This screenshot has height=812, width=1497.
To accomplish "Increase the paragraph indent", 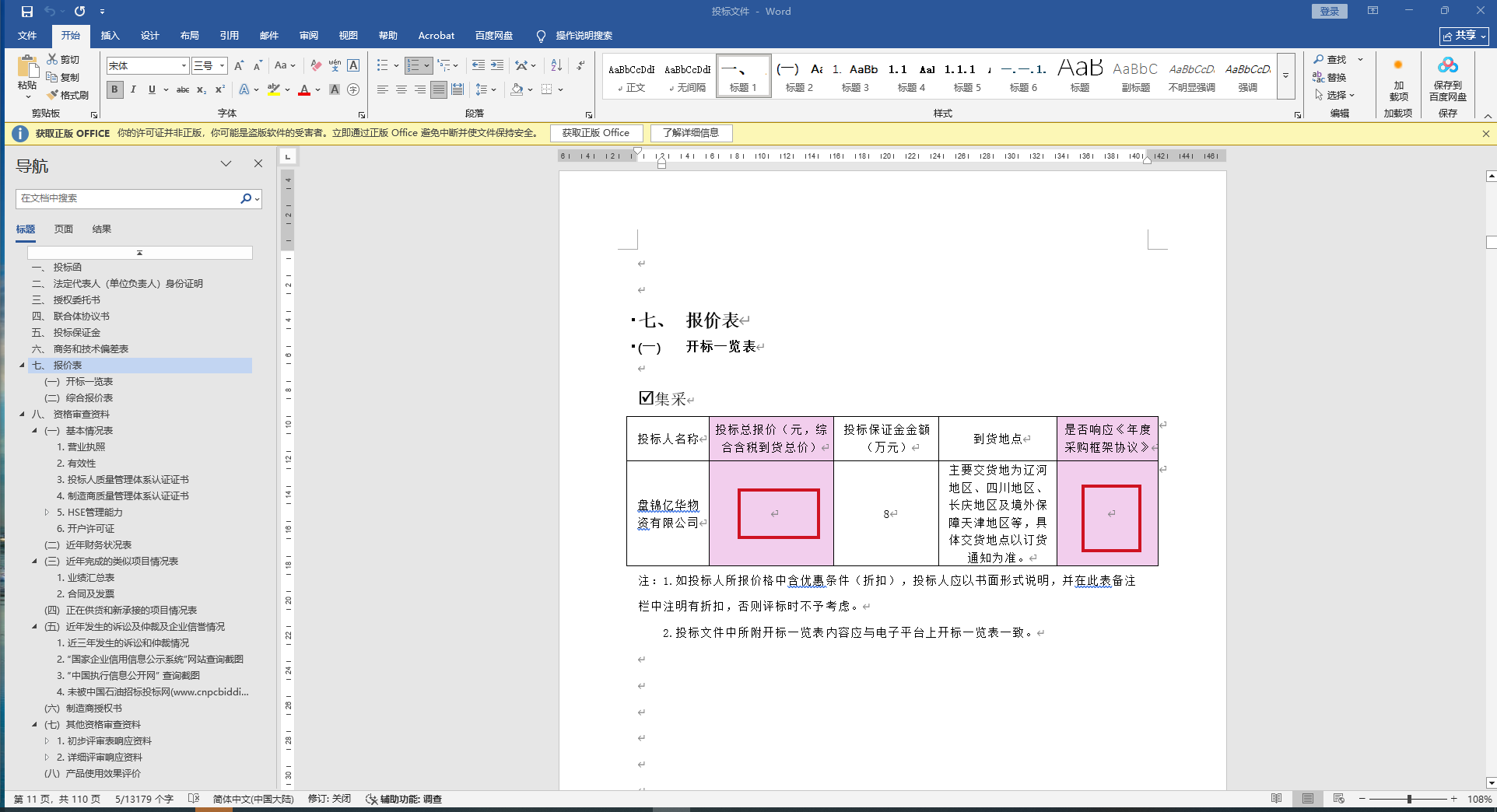I will [497, 66].
